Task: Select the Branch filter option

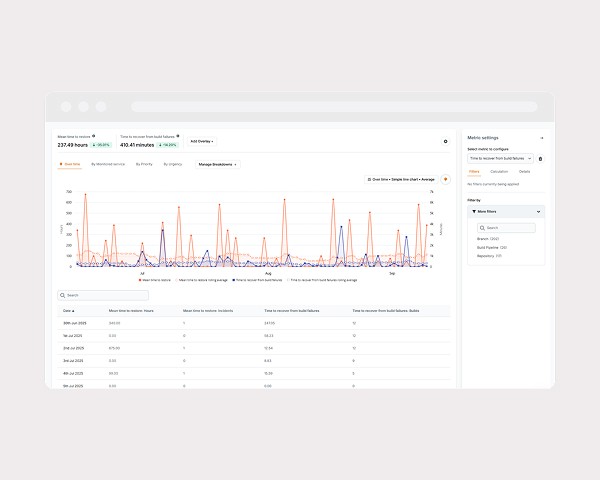Action: pos(488,239)
